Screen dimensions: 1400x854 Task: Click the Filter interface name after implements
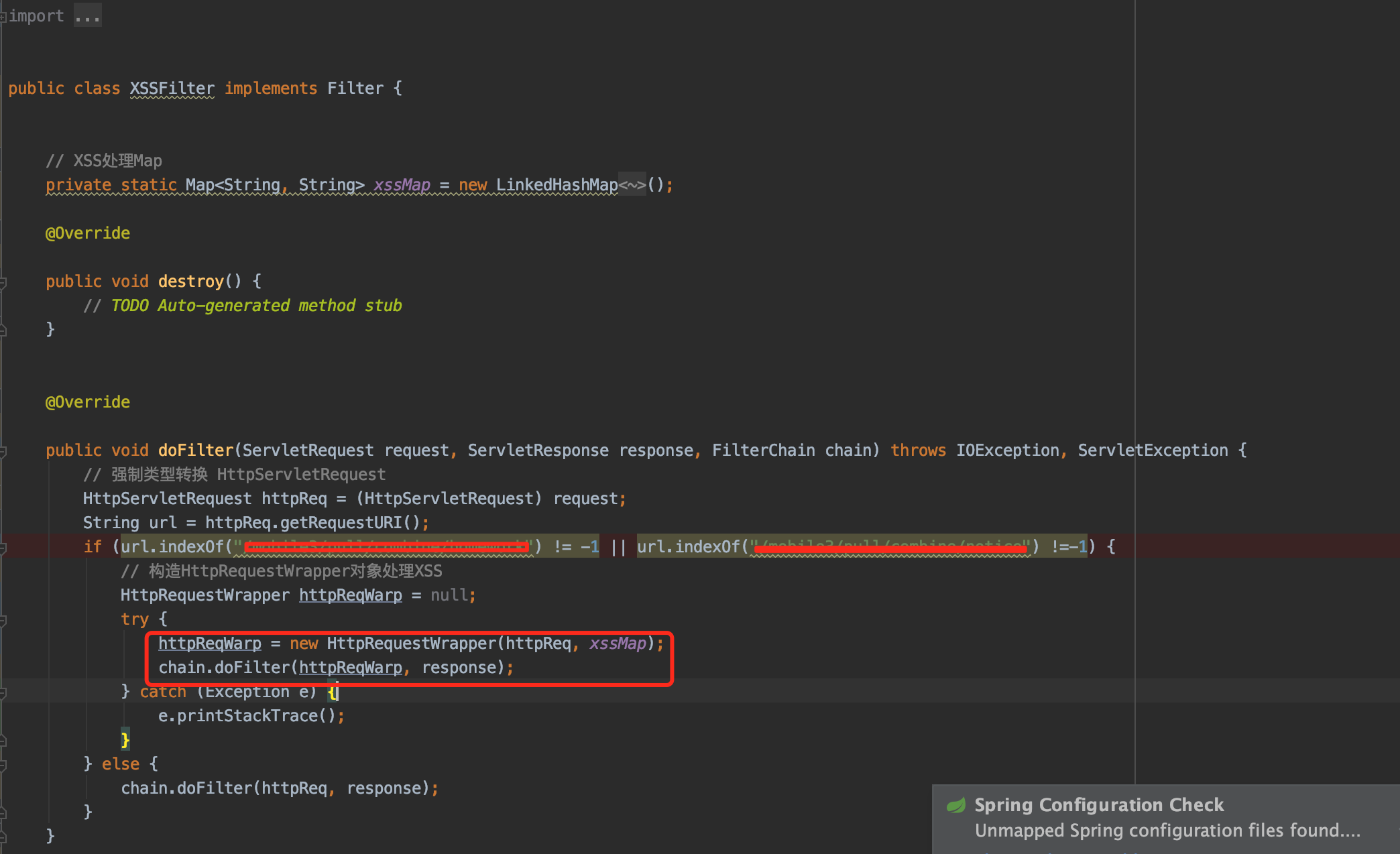tap(355, 88)
